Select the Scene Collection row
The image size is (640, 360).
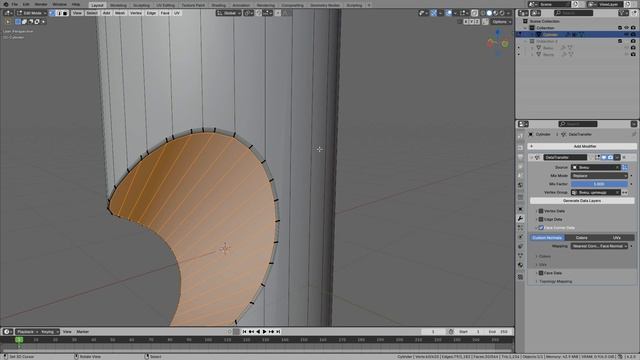pos(544,21)
